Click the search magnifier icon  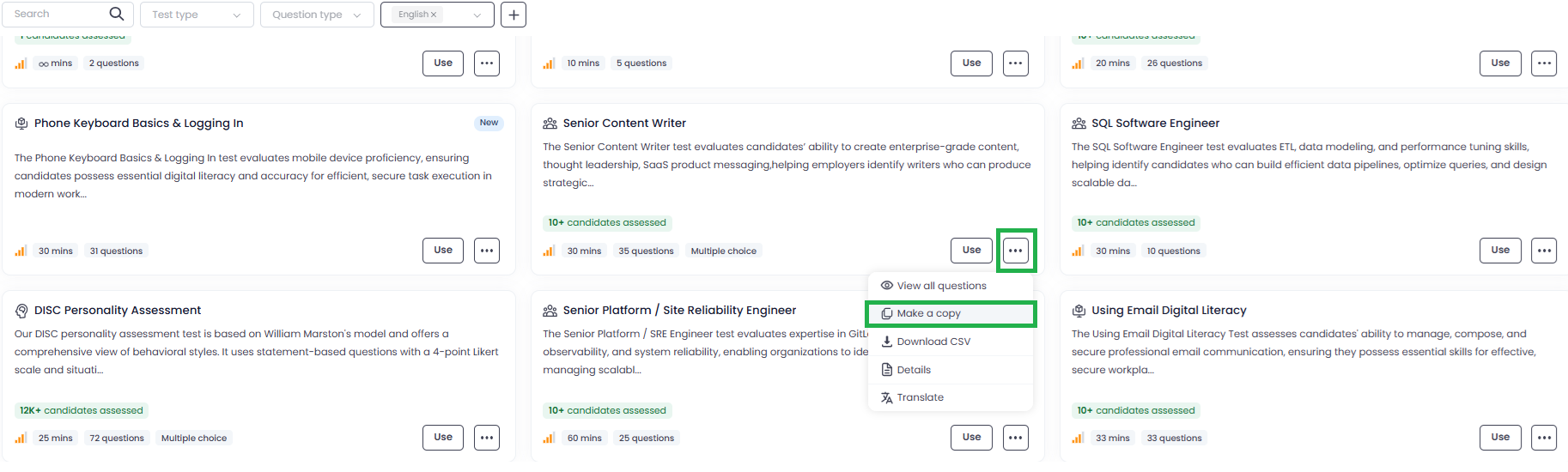click(x=117, y=14)
